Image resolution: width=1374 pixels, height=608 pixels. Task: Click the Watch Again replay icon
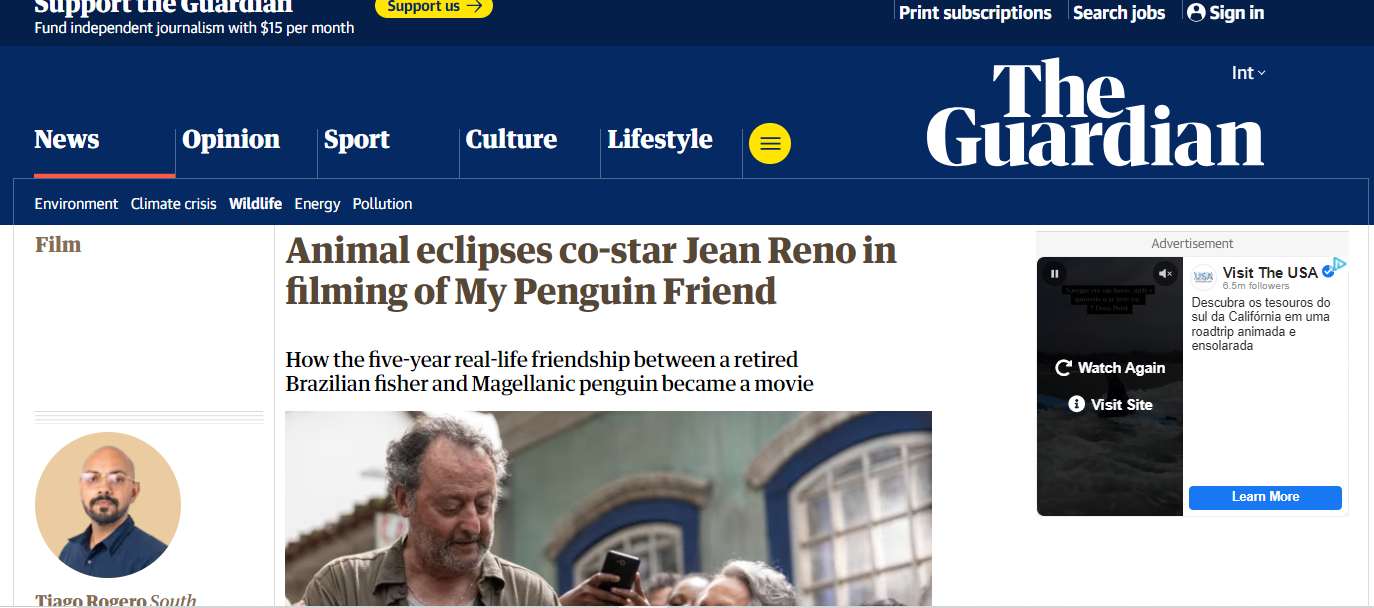(1064, 368)
